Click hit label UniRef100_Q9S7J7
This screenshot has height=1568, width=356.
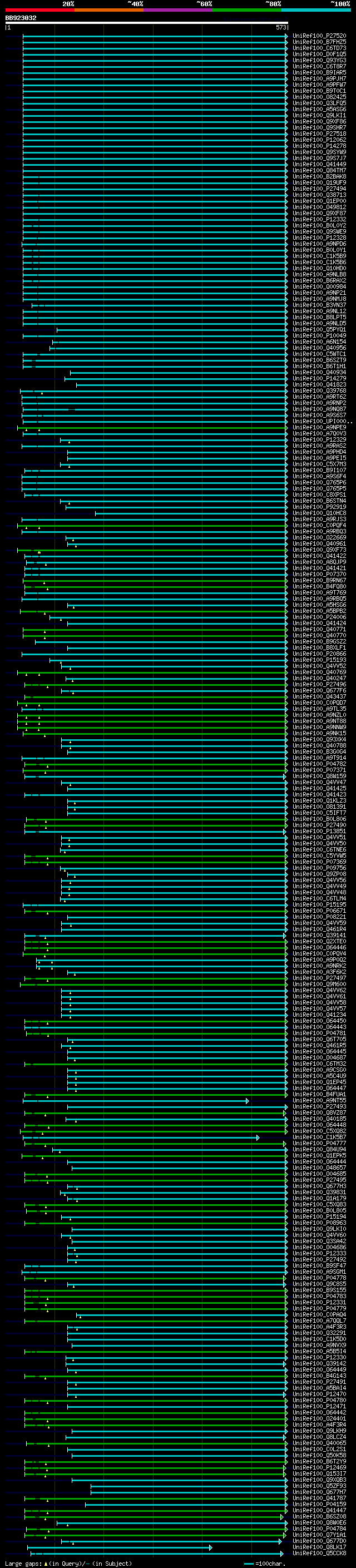click(319, 159)
